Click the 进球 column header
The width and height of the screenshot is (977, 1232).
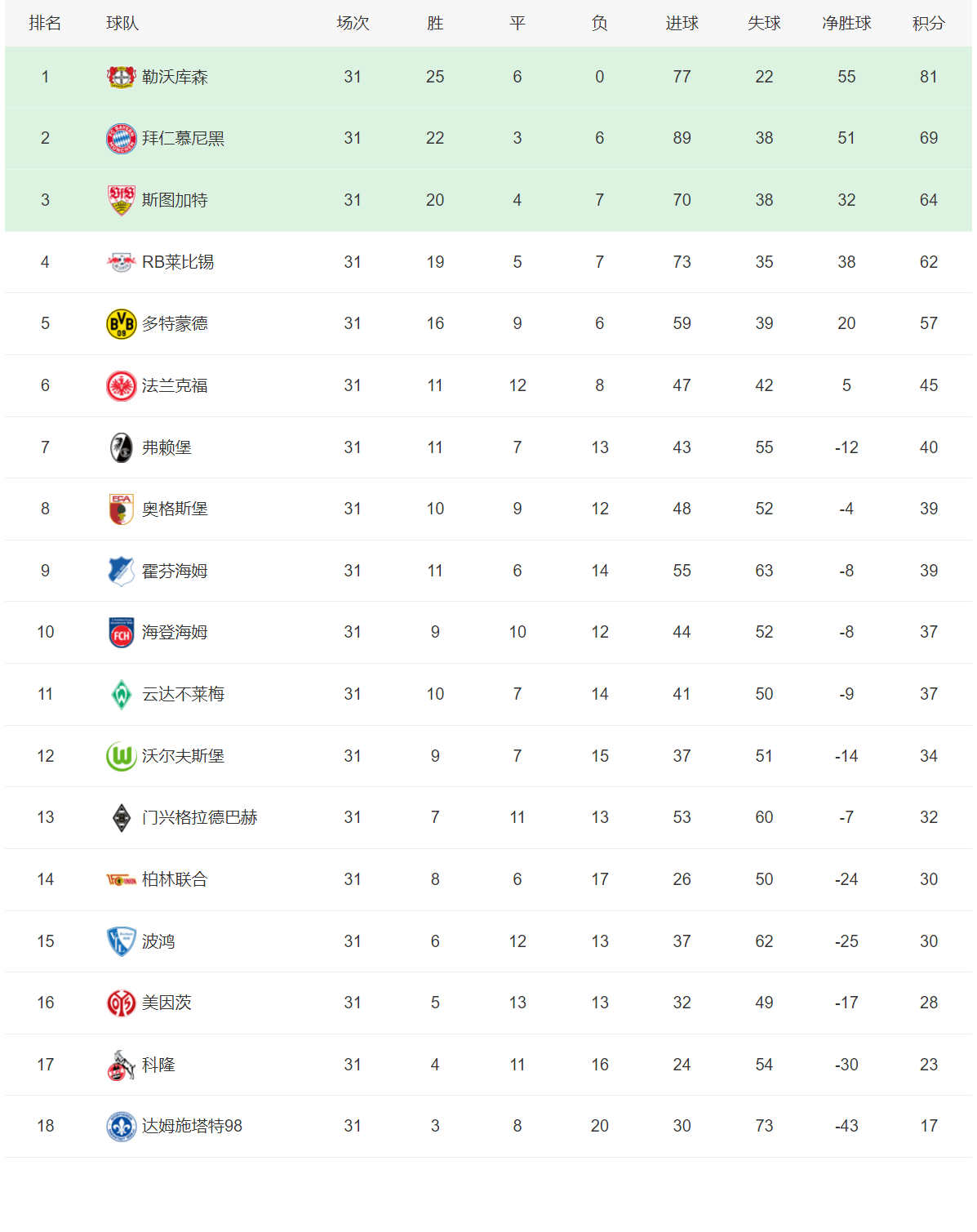[682, 24]
